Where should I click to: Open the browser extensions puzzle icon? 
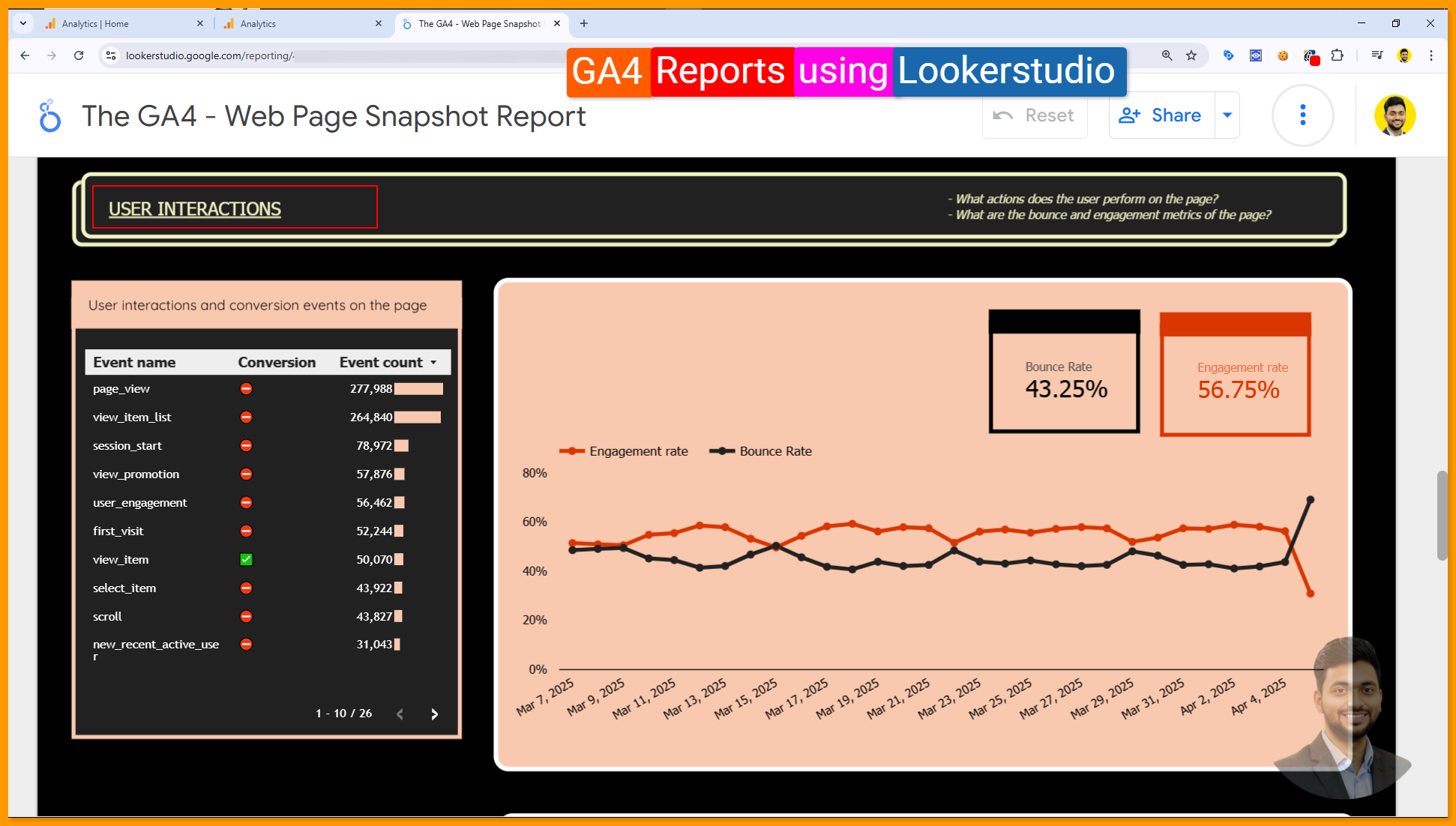[1337, 55]
